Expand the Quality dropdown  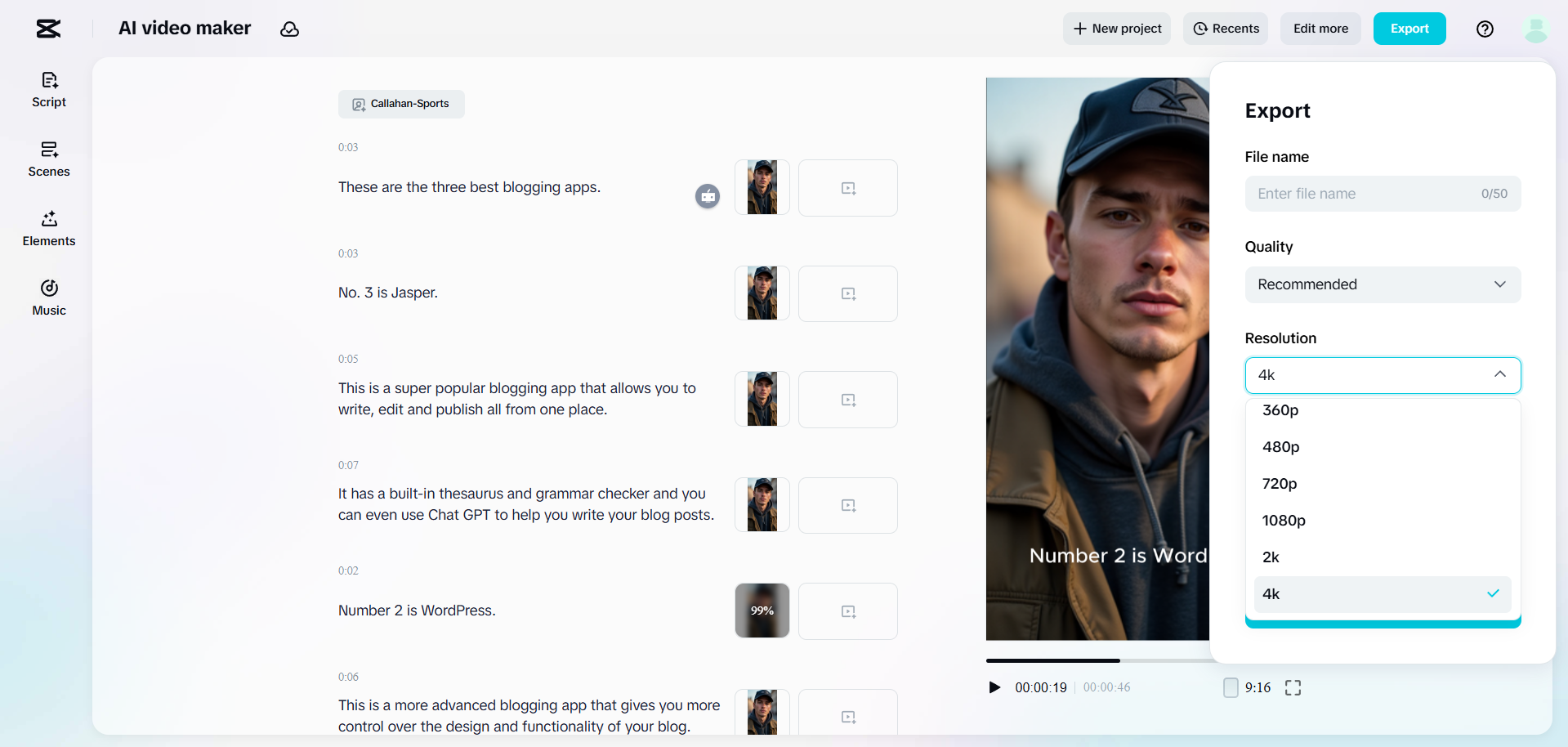1383,284
